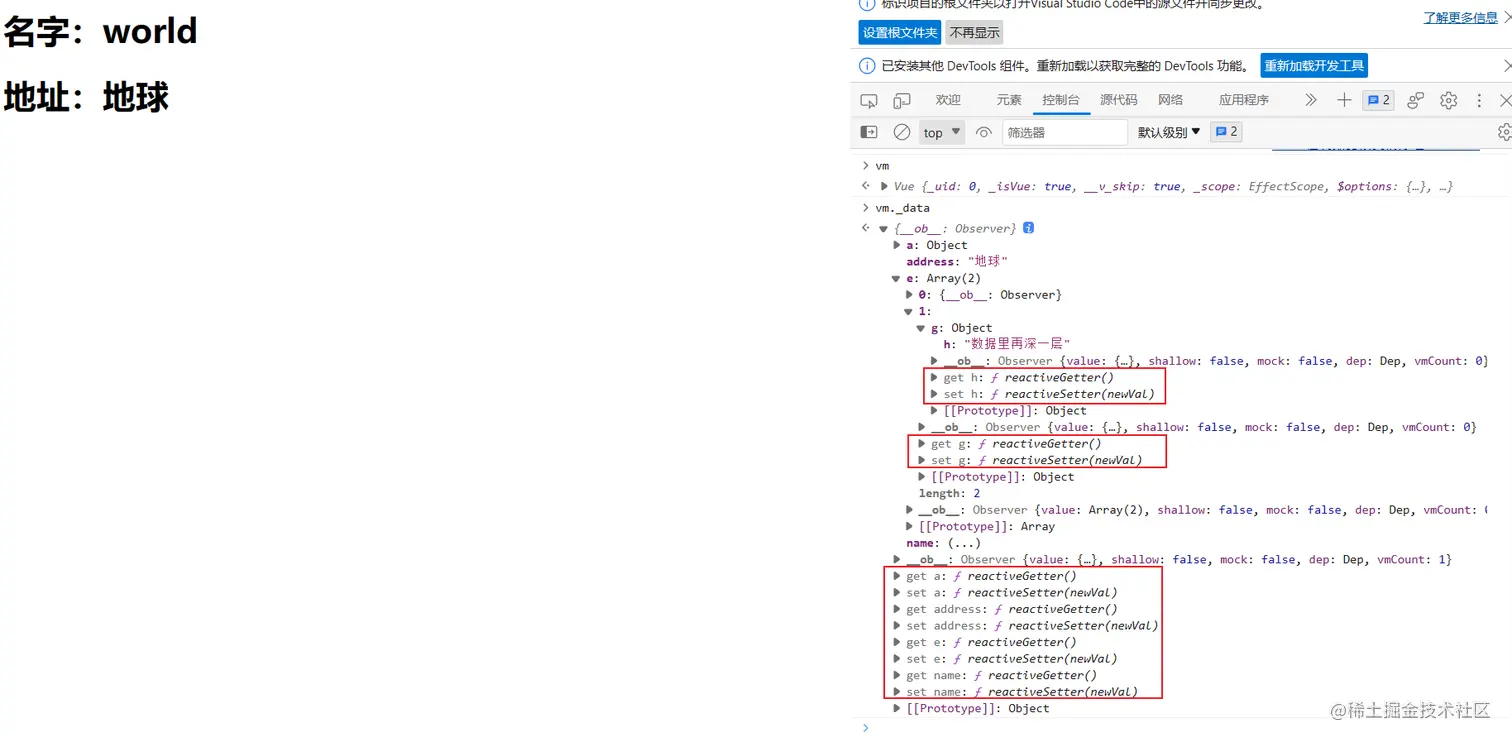Click the page heading 地址：地球
The height and width of the screenshot is (742, 1512).
click(x=86, y=97)
